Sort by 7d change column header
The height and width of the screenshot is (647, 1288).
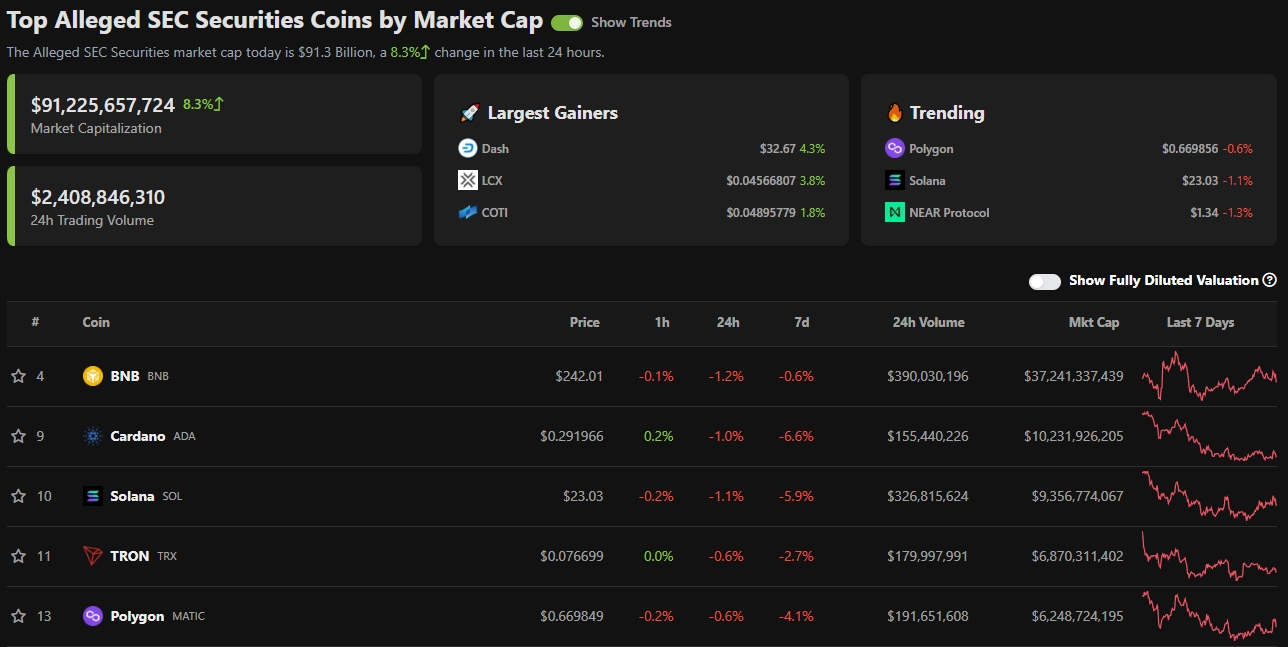(x=801, y=322)
